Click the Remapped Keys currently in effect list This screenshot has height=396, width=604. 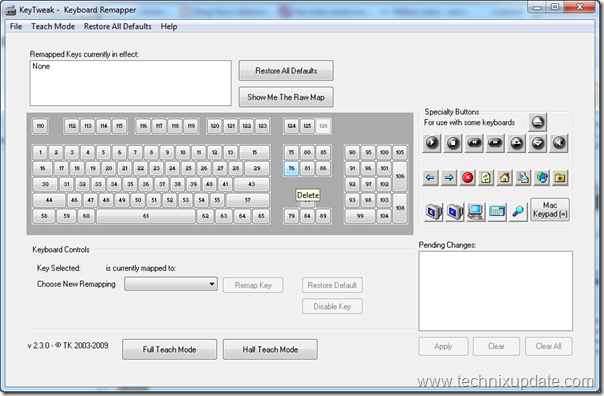(x=131, y=83)
